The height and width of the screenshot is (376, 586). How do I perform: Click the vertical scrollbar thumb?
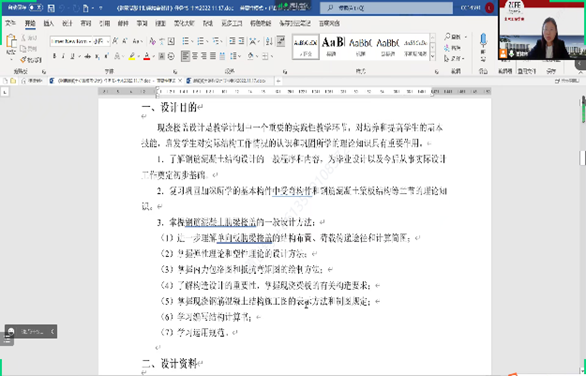point(582,157)
